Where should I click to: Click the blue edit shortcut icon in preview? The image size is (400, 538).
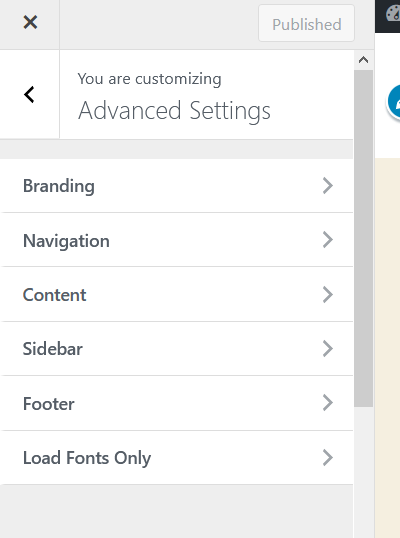(395, 102)
